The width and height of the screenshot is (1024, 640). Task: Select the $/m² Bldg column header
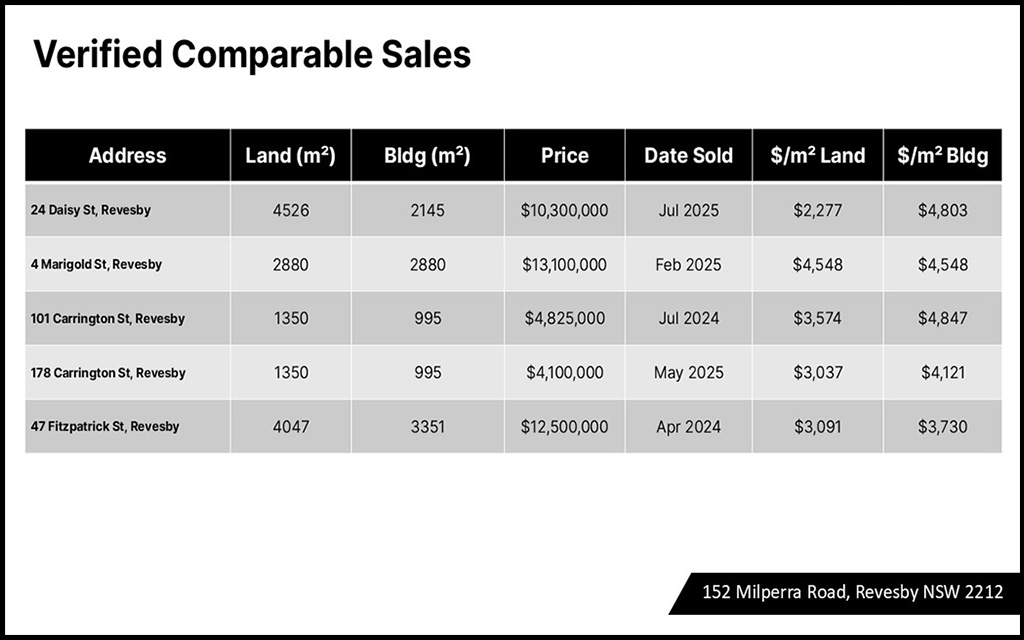pyautogui.click(x=942, y=156)
